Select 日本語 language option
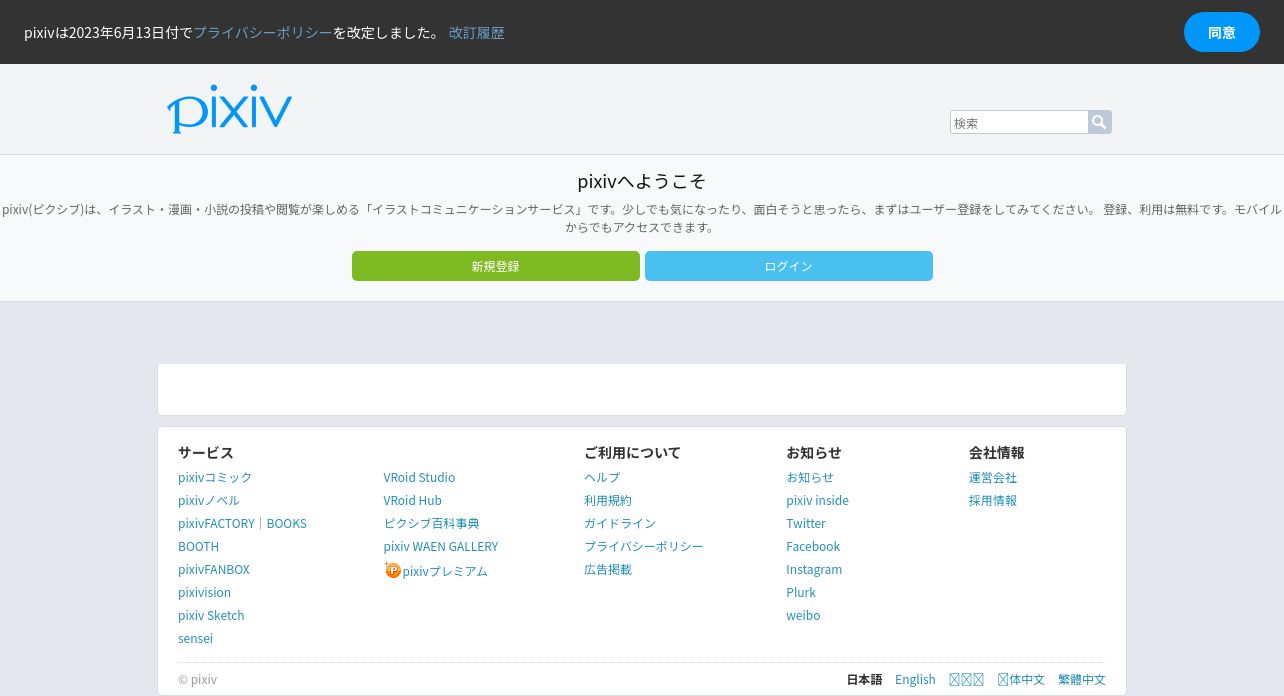Image resolution: width=1284 pixels, height=696 pixels. (864, 679)
